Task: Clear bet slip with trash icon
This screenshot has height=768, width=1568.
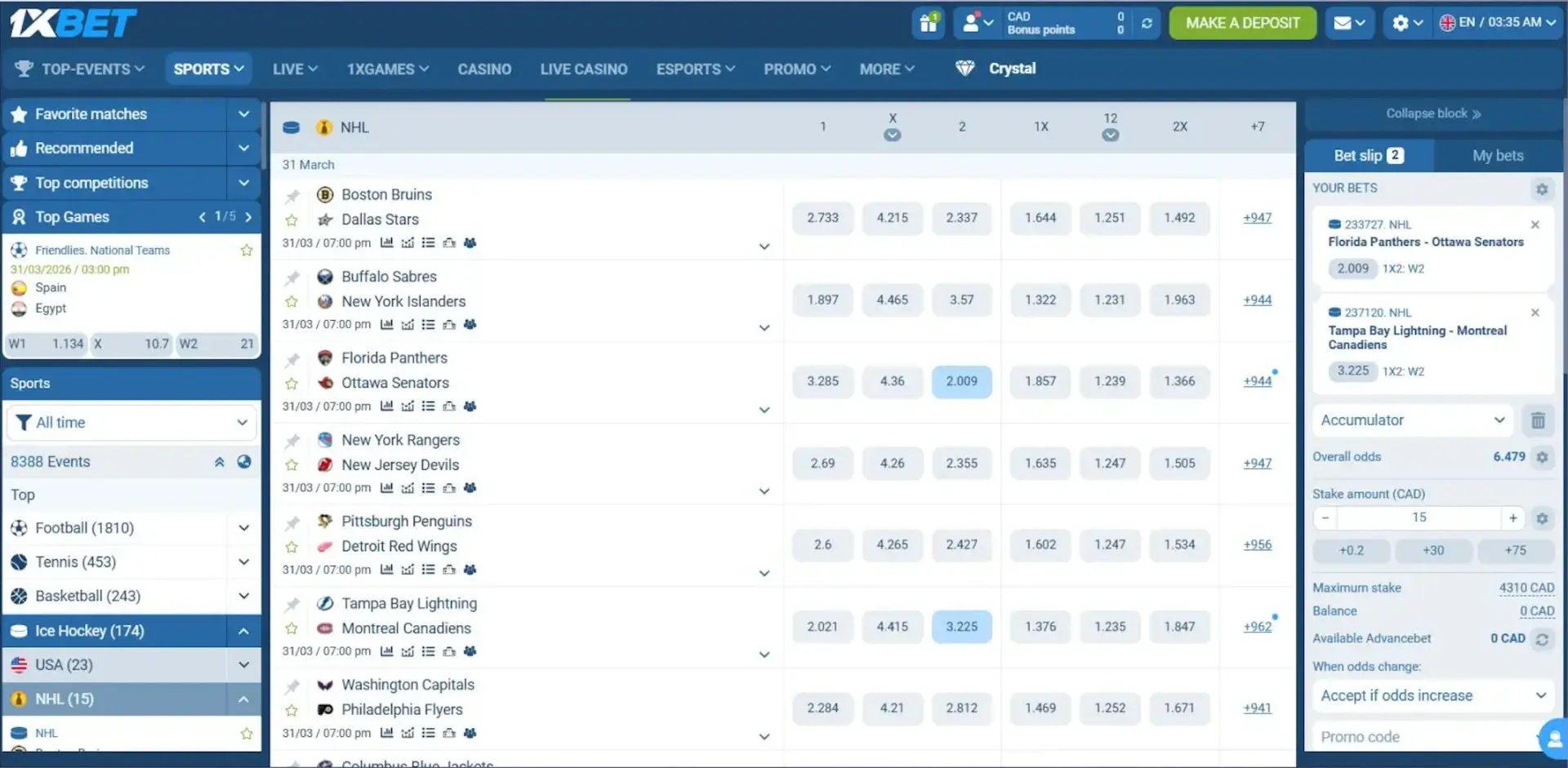Action: [x=1538, y=420]
